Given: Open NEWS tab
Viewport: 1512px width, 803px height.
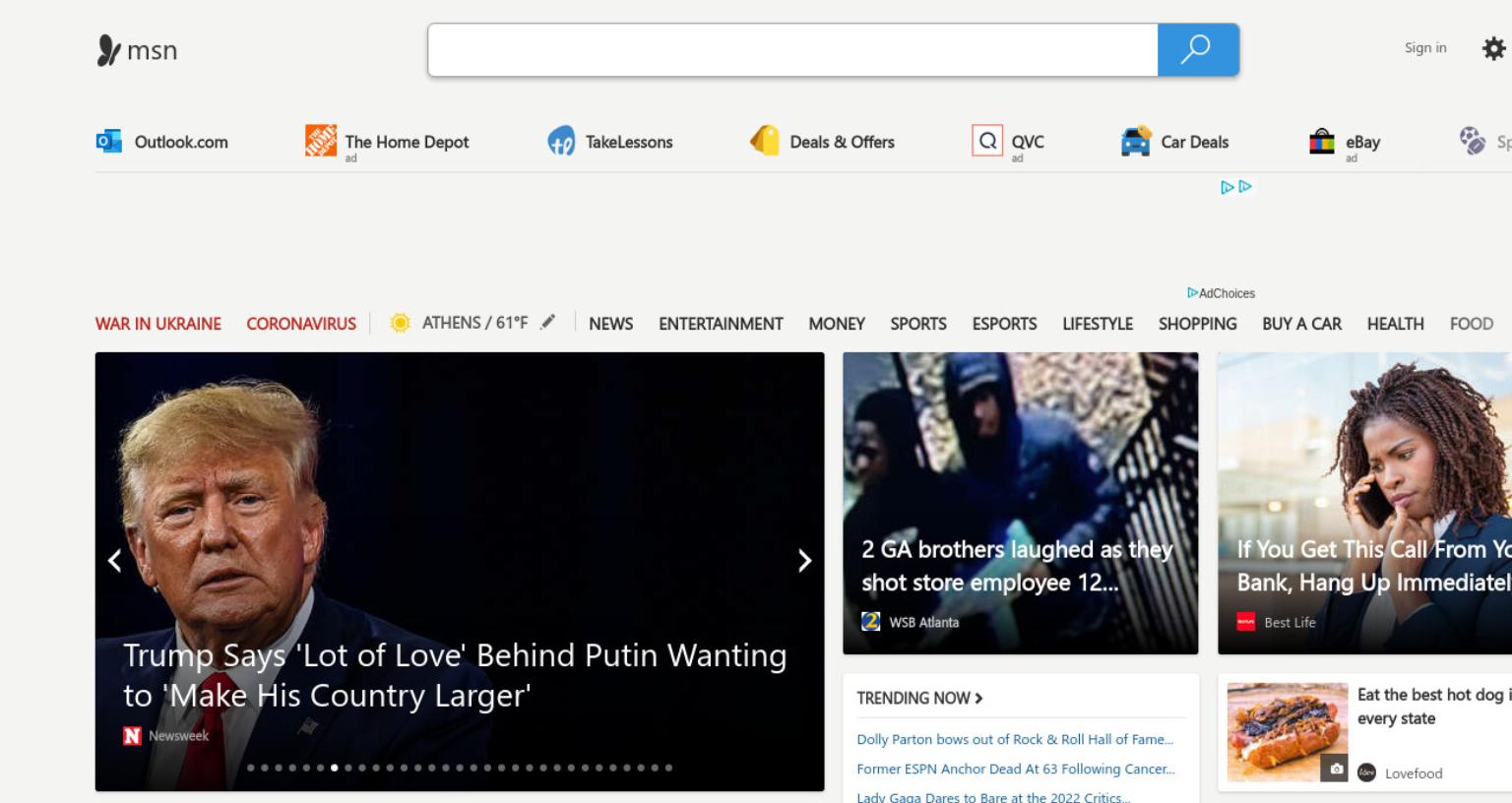Looking at the screenshot, I should pyautogui.click(x=611, y=324).
